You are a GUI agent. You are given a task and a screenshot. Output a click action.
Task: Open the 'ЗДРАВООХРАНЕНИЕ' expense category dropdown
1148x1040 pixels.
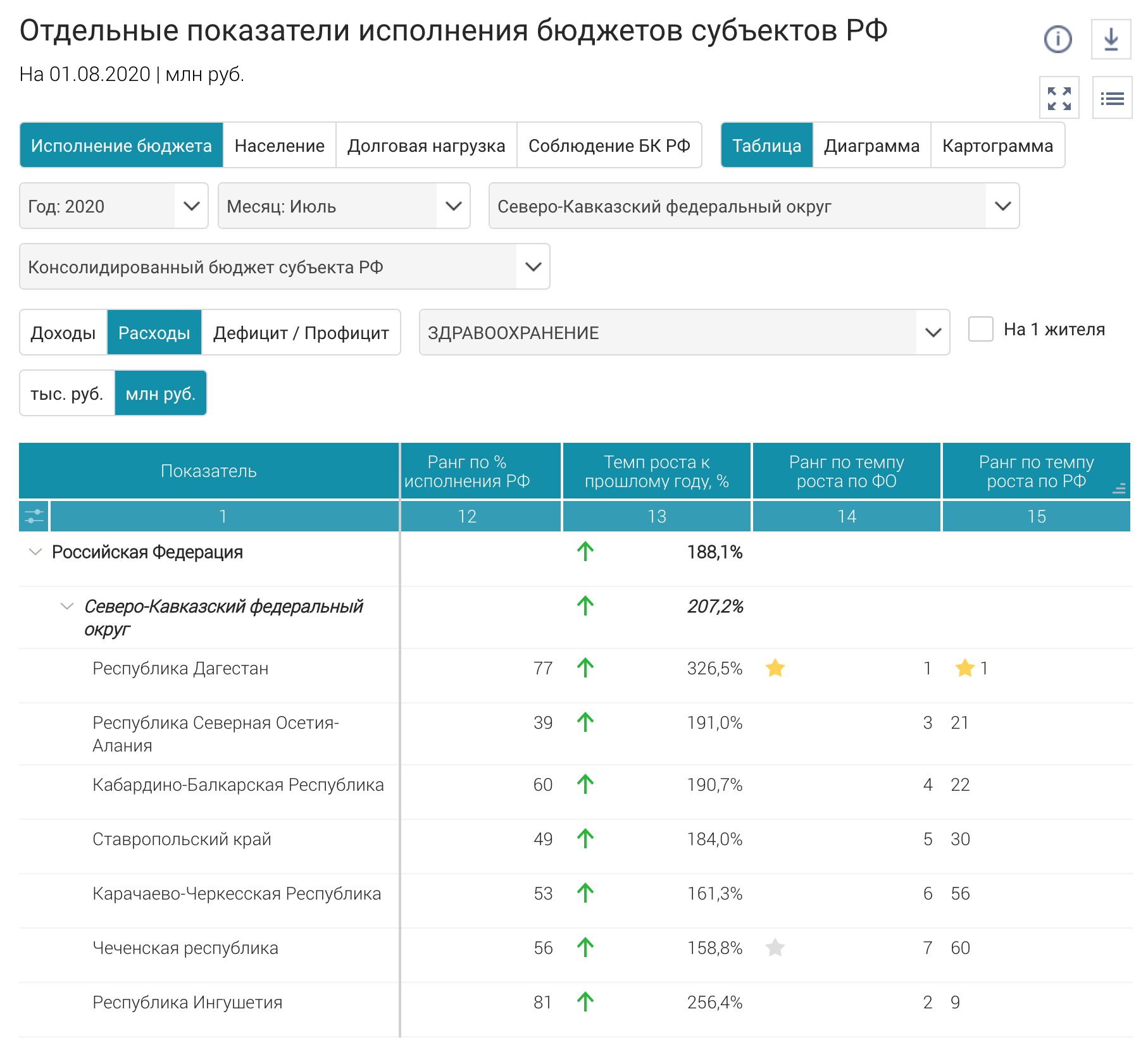(683, 333)
